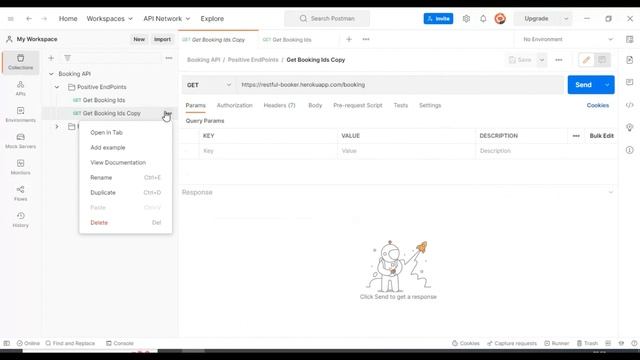Open the settings gear icon
640x360 pixels.
point(466,19)
